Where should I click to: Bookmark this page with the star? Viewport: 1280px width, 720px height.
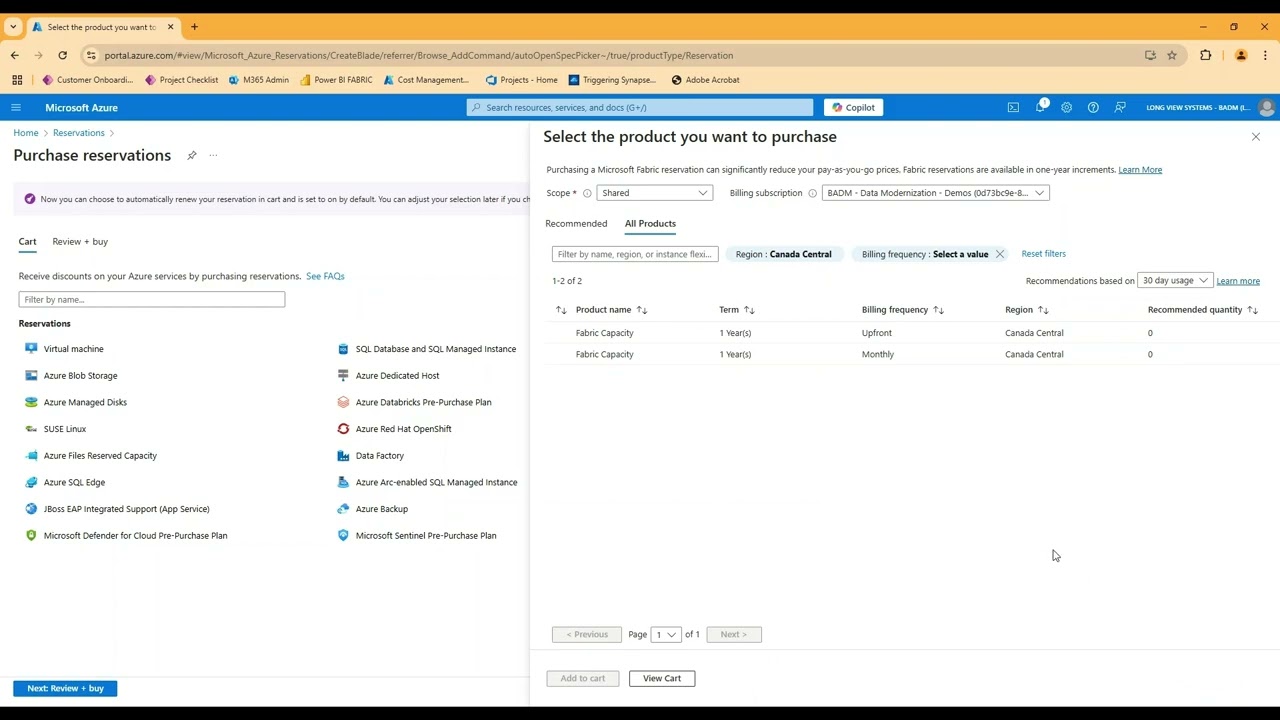tap(1172, 55)
